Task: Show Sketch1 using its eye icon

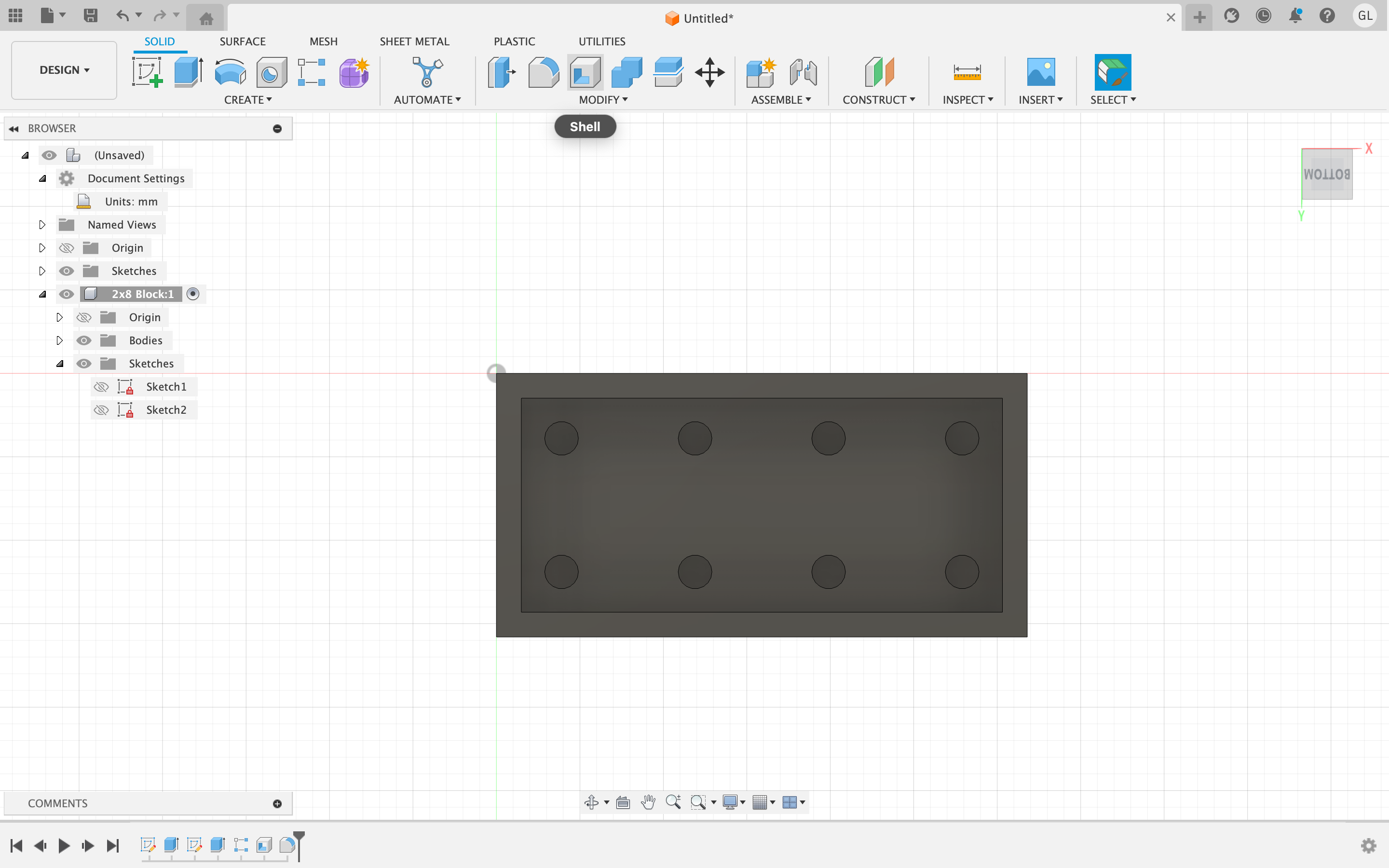Action: (101, 387)
